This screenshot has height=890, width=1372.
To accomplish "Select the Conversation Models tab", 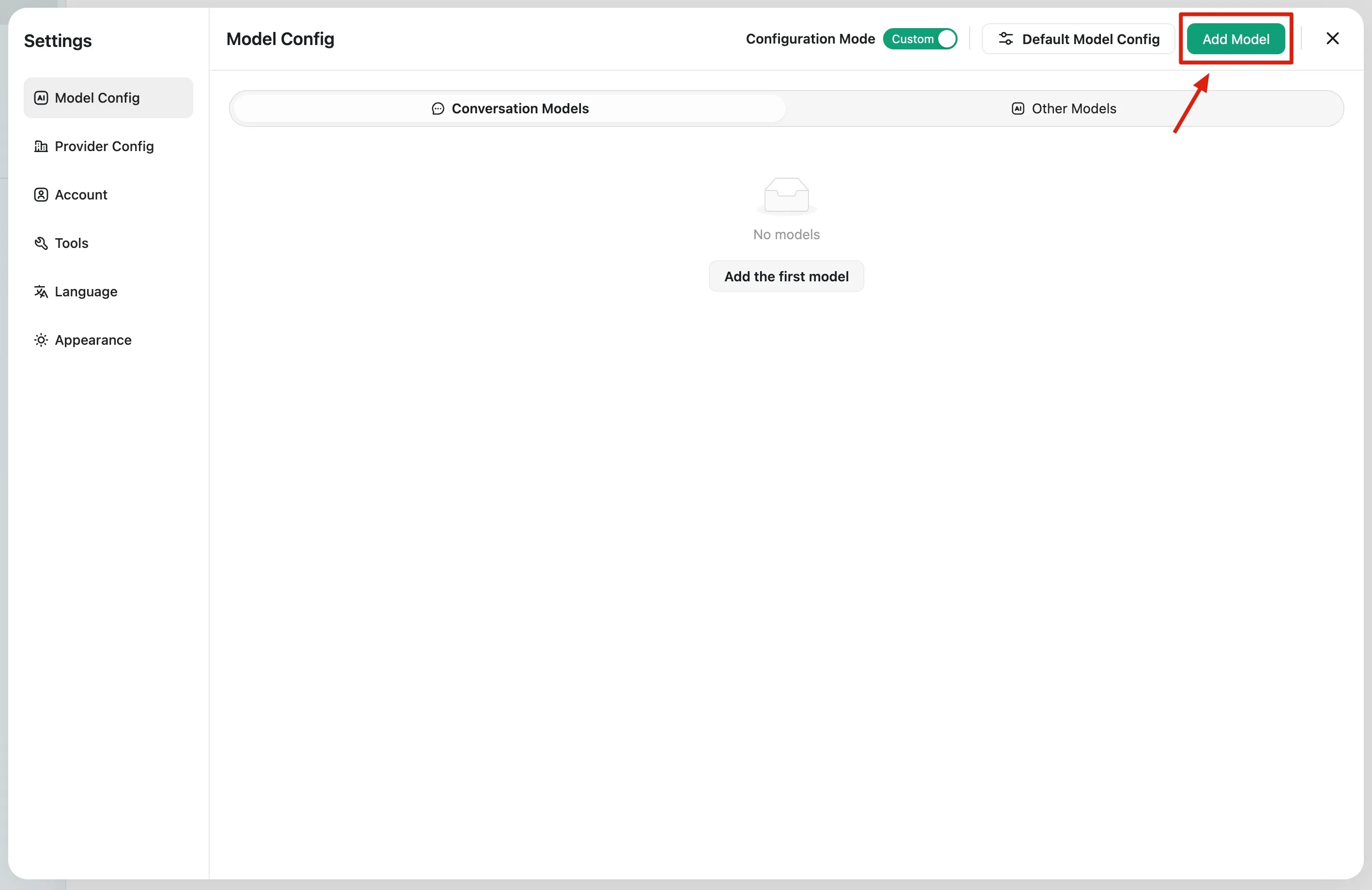I will tap(510, 109).
